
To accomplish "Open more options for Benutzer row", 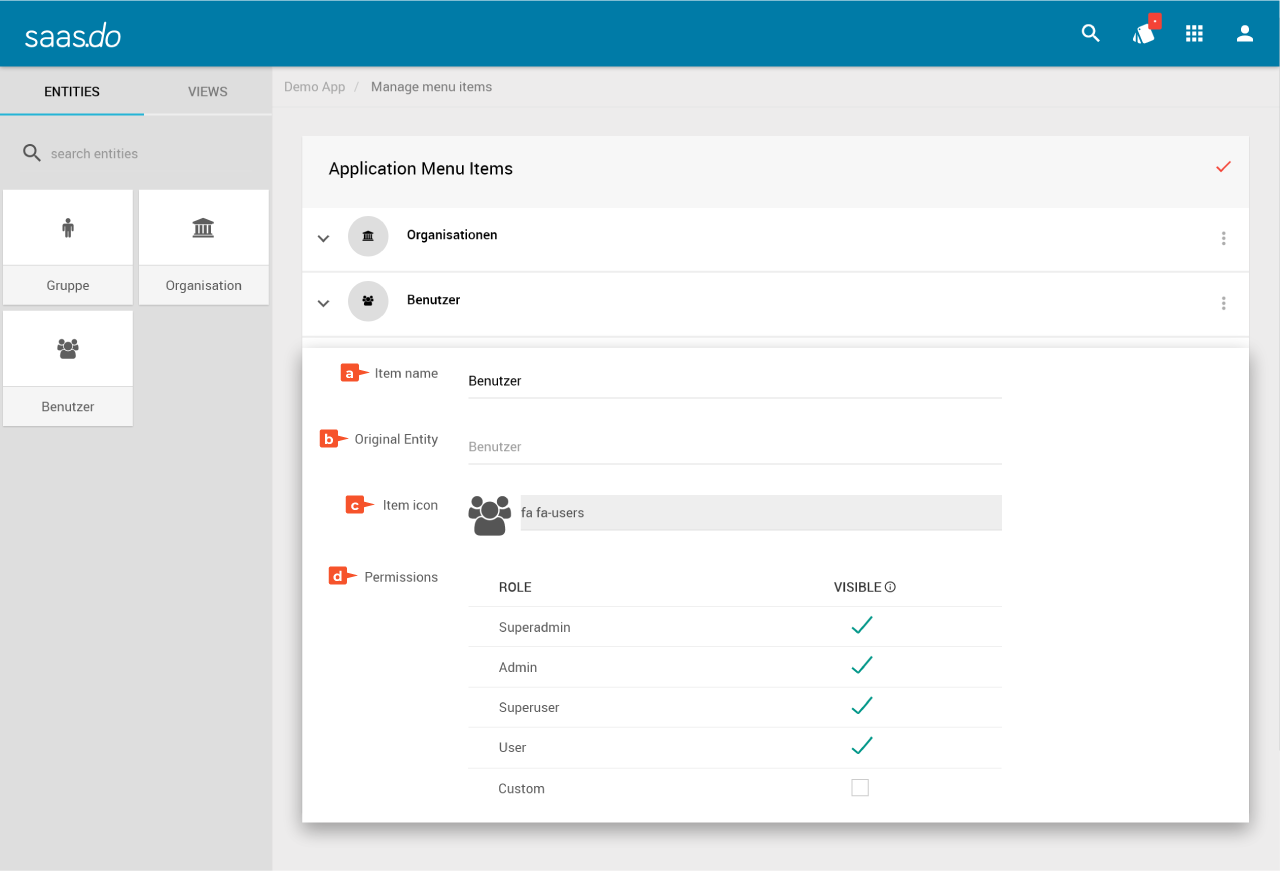I will (x=1223, y=304).
